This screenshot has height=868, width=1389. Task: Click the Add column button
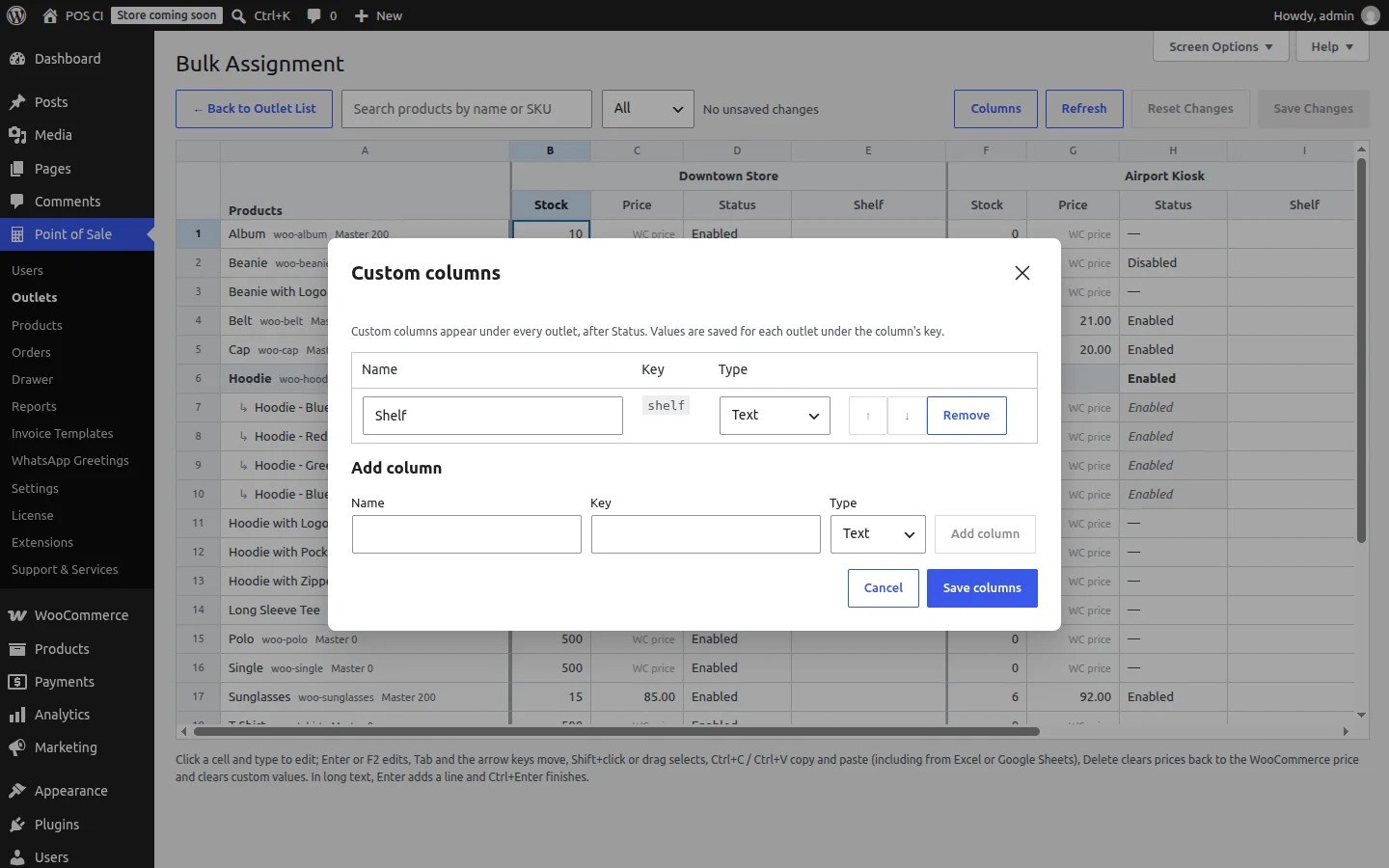pos(985,534)
